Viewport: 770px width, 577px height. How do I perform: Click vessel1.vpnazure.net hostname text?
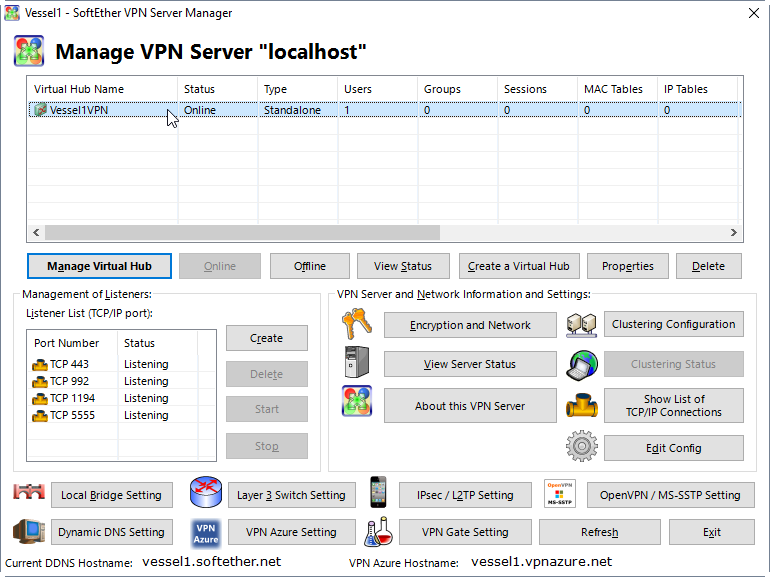pyautogui.click(x=542, y=561)
